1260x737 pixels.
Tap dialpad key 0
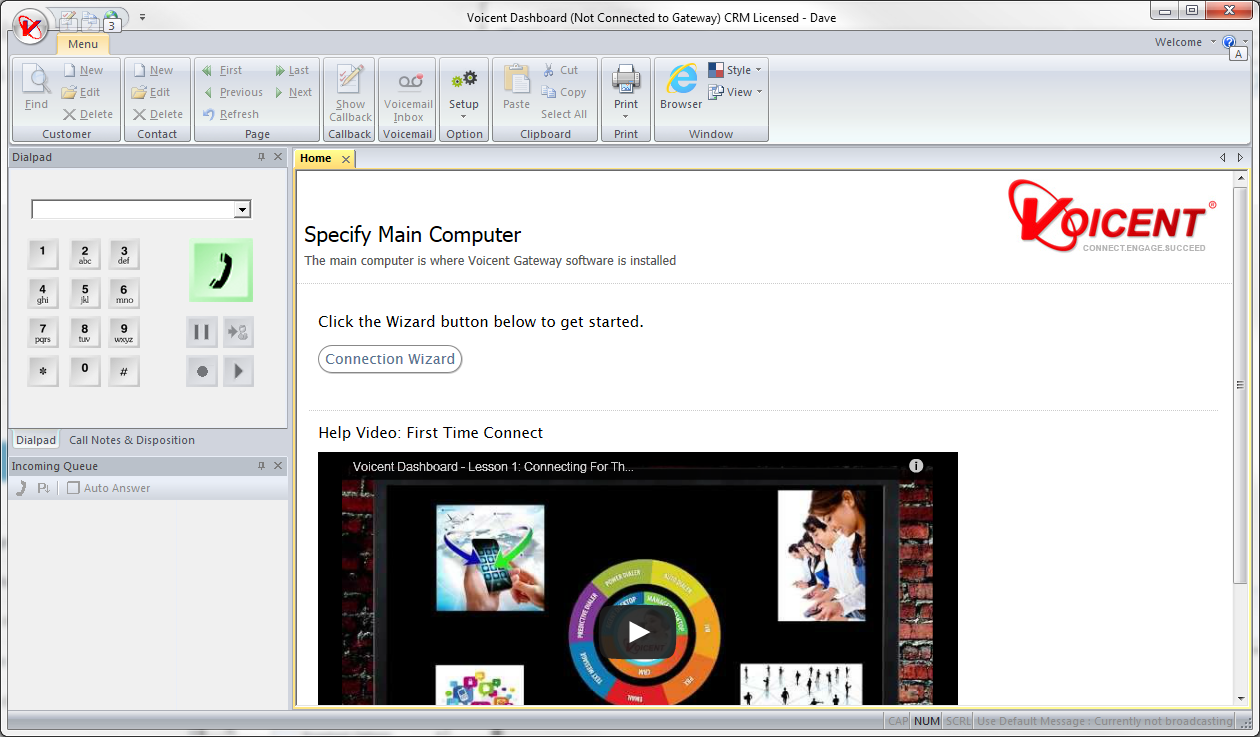click(x=85, y=371)
